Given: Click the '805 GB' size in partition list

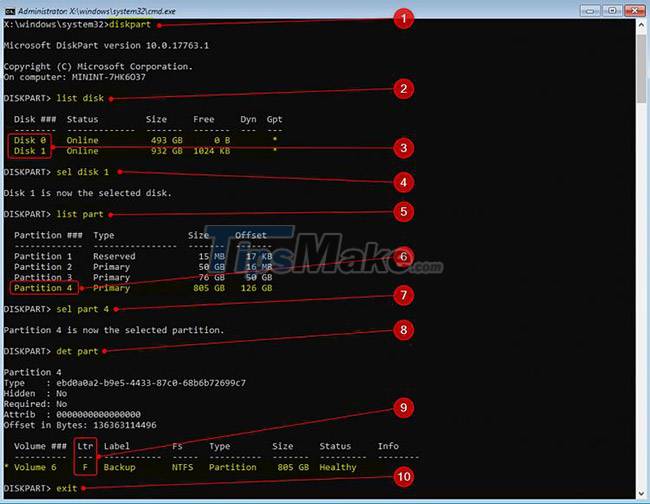Looking at the screenshot, I should click(x=209, y=288).
